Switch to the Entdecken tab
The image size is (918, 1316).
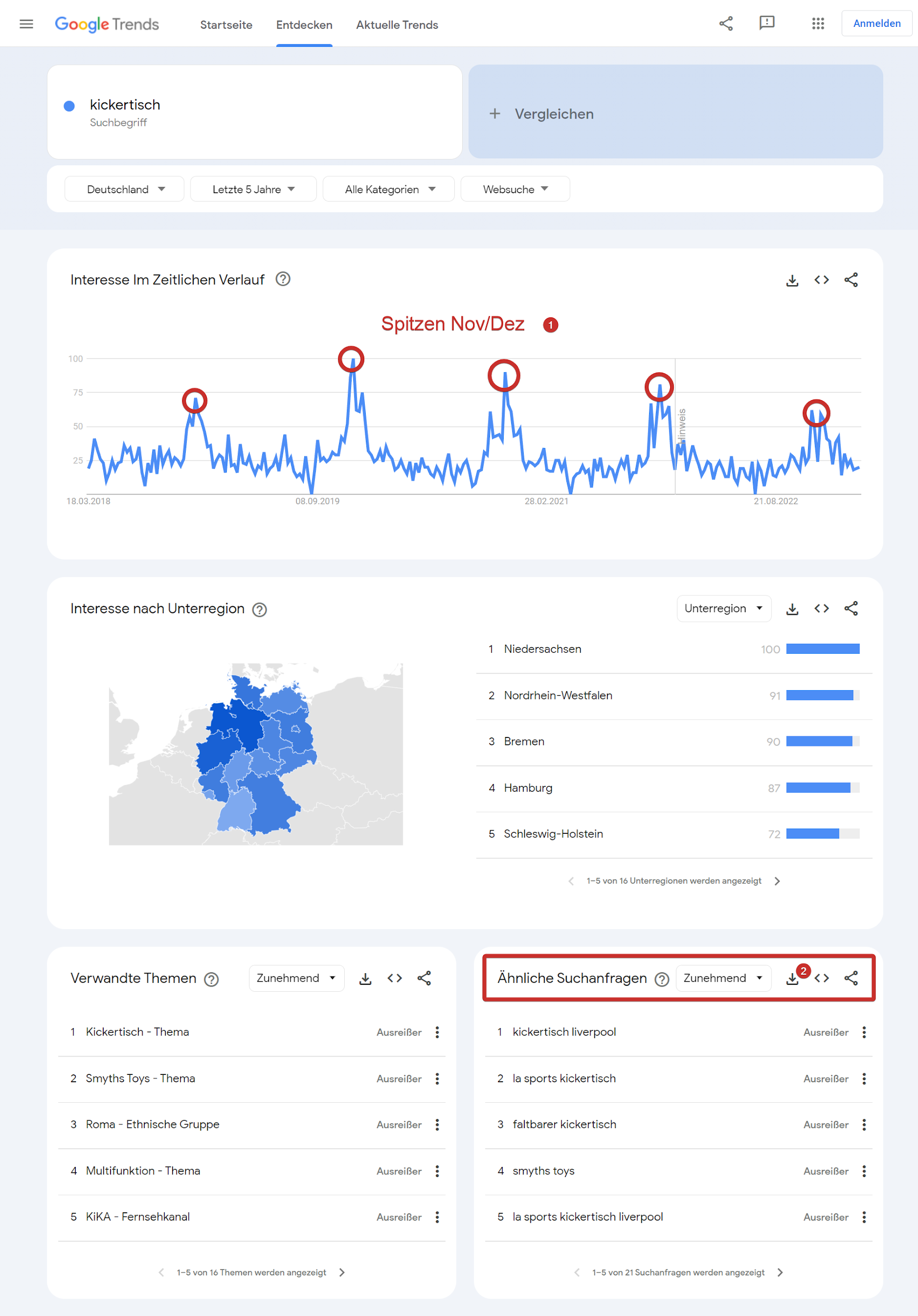(304, 25)
